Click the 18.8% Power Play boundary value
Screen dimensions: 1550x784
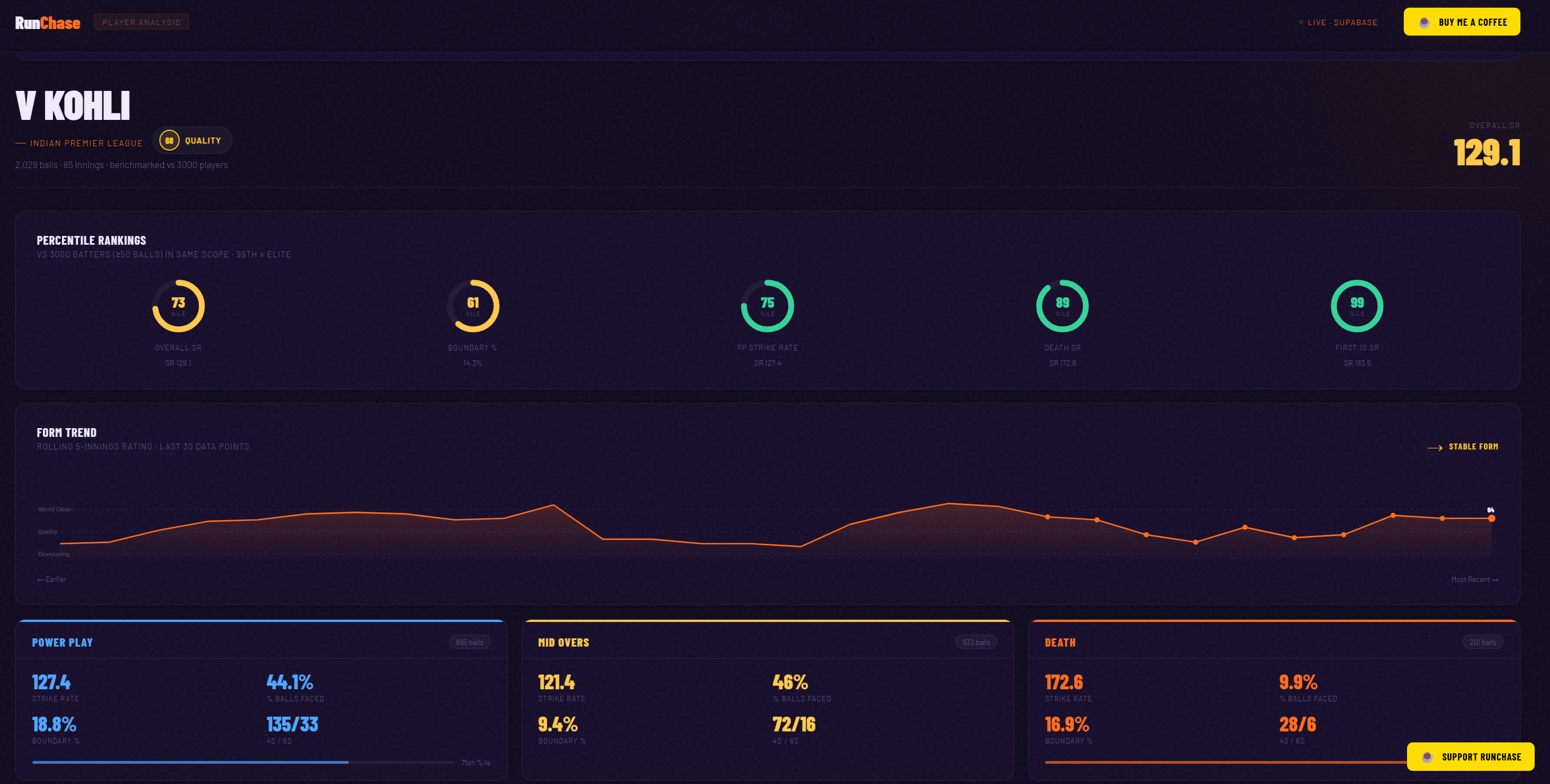(54, 724)
